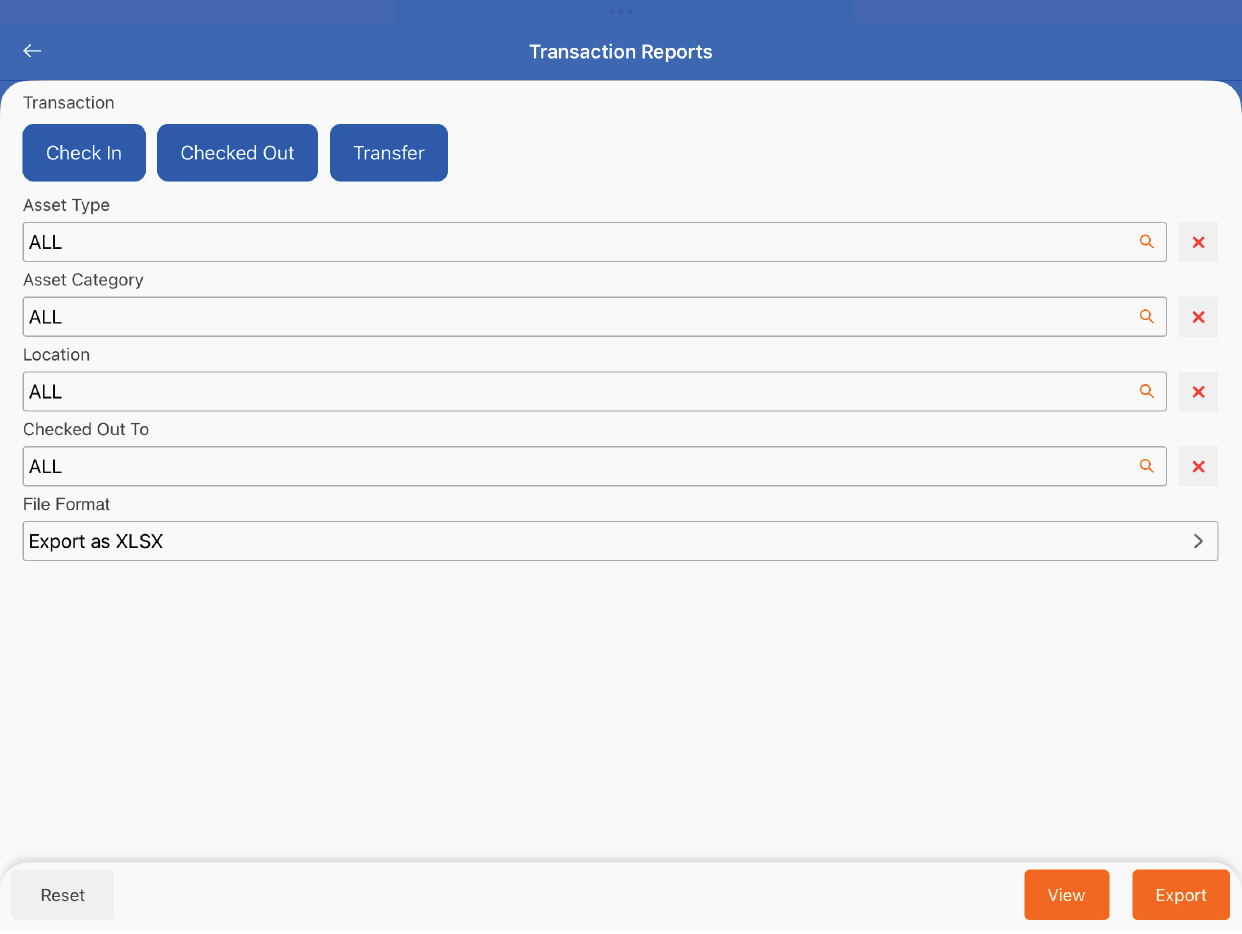Tap the three-dot multitasking indicator
The width and height of the screenshot is (1242, 934).
point(620,11)
